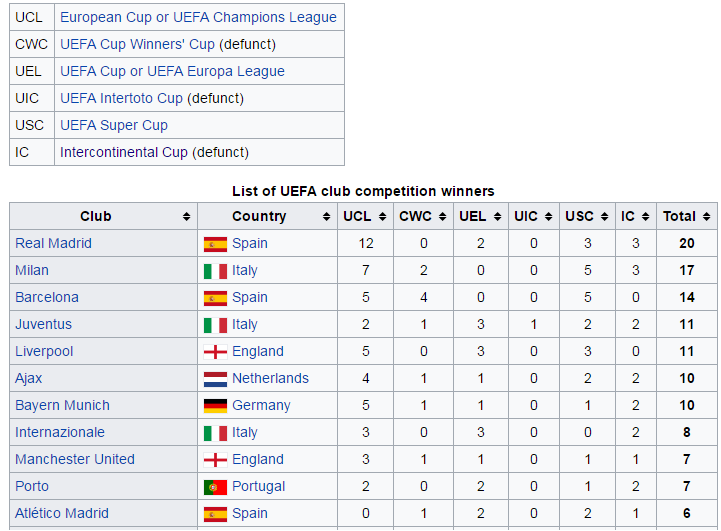Sort by UIC column arrows
The height and width of the screenshot is (531, 721).
(548, 217)
